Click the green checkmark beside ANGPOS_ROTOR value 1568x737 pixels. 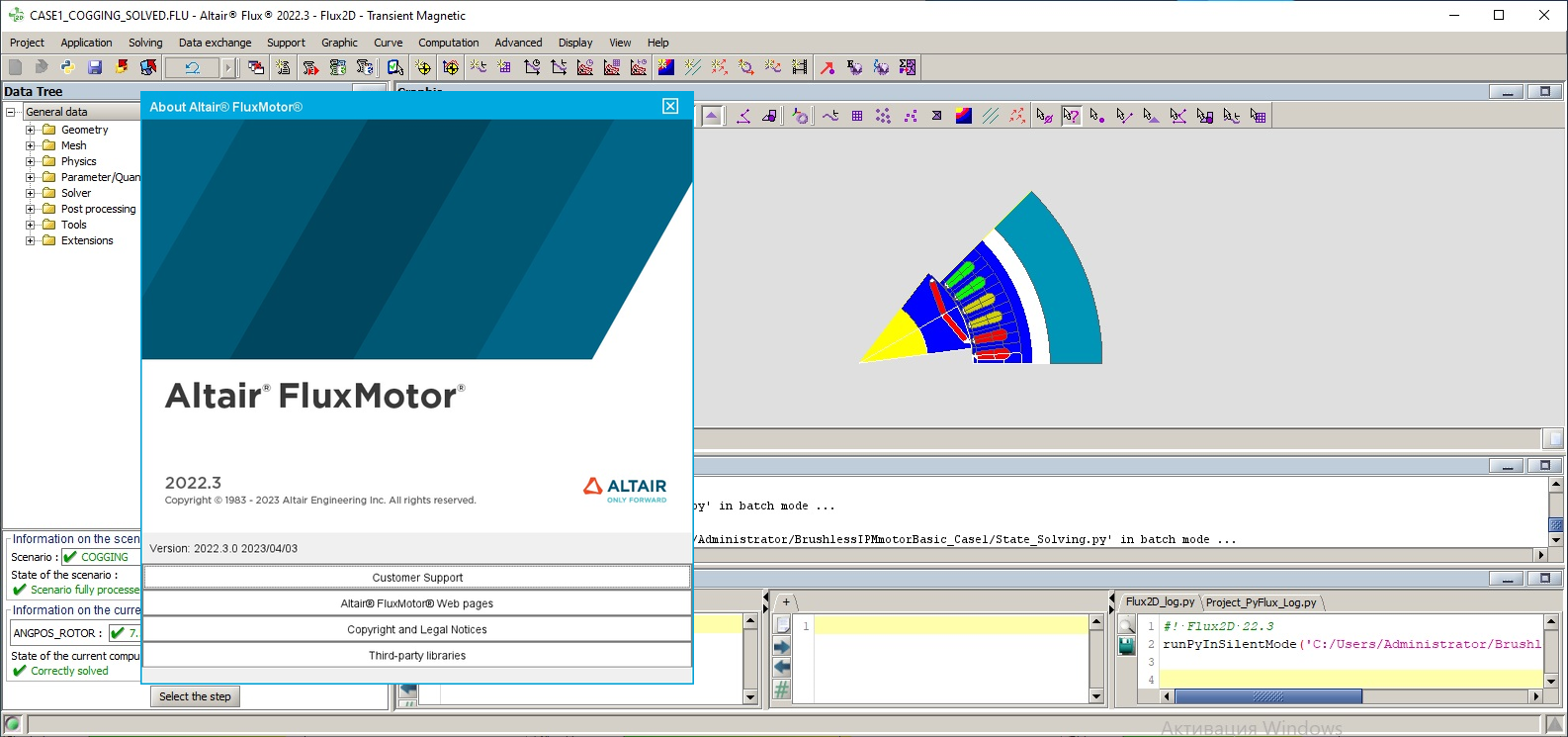[x=118, y=633]
